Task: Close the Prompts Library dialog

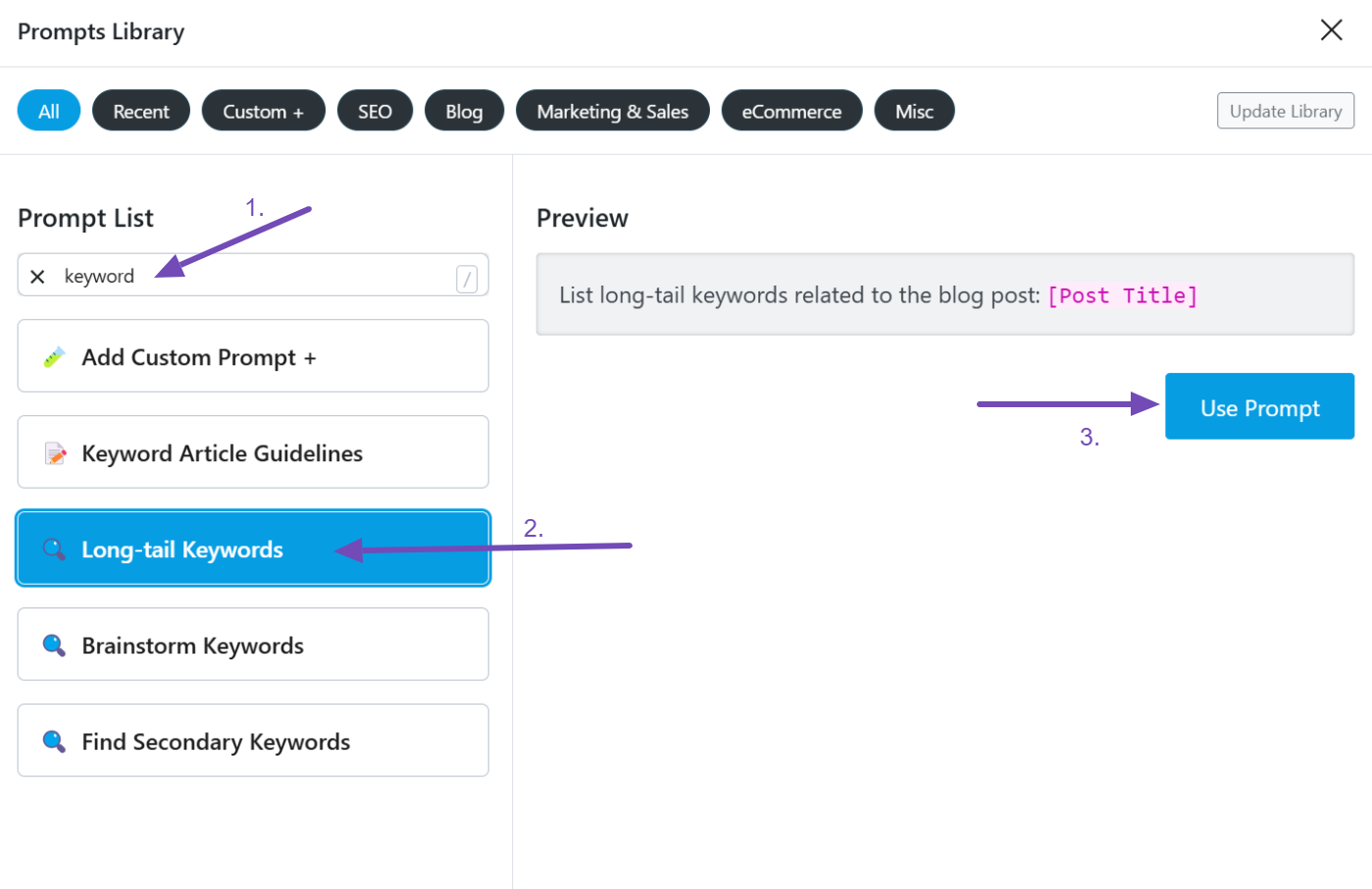Action: (x=1331, y=30)
